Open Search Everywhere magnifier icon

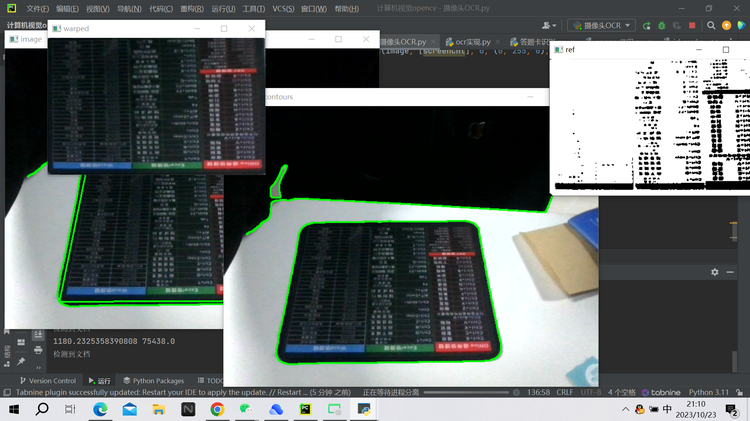click(x=711, y=25)
